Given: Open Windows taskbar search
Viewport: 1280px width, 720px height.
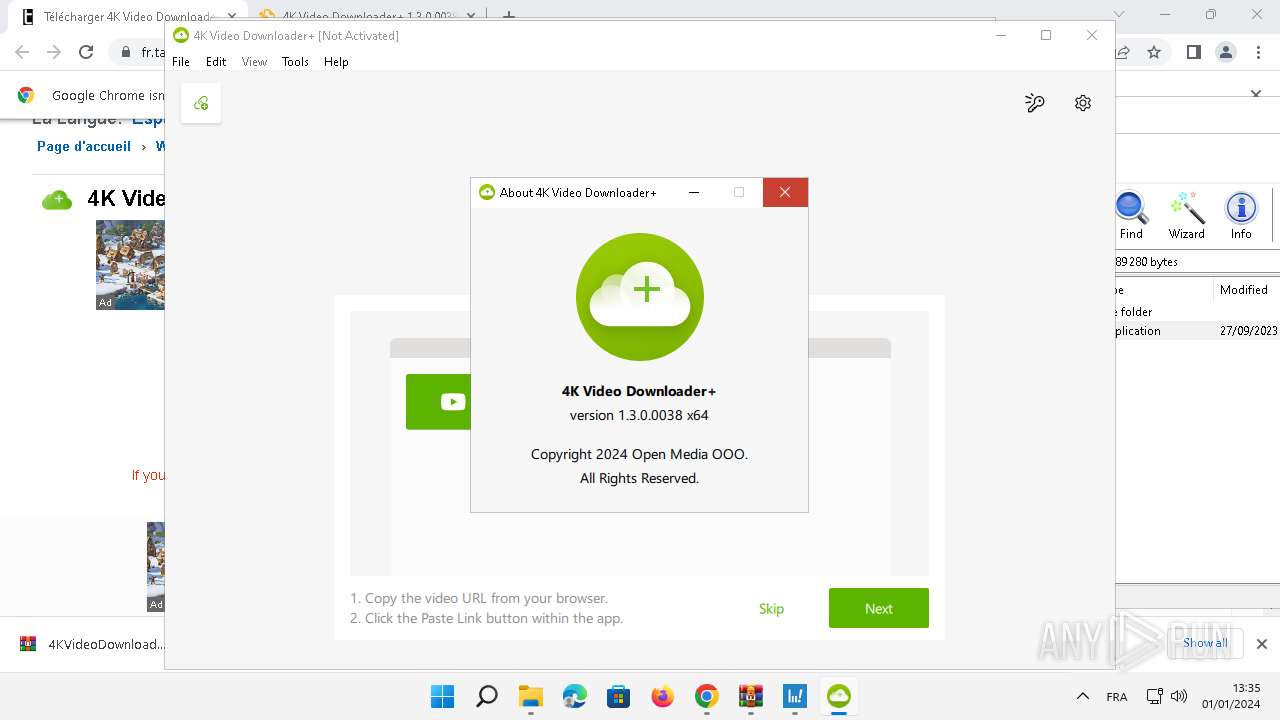Looking at the screenshot, I should pos(487,696).
